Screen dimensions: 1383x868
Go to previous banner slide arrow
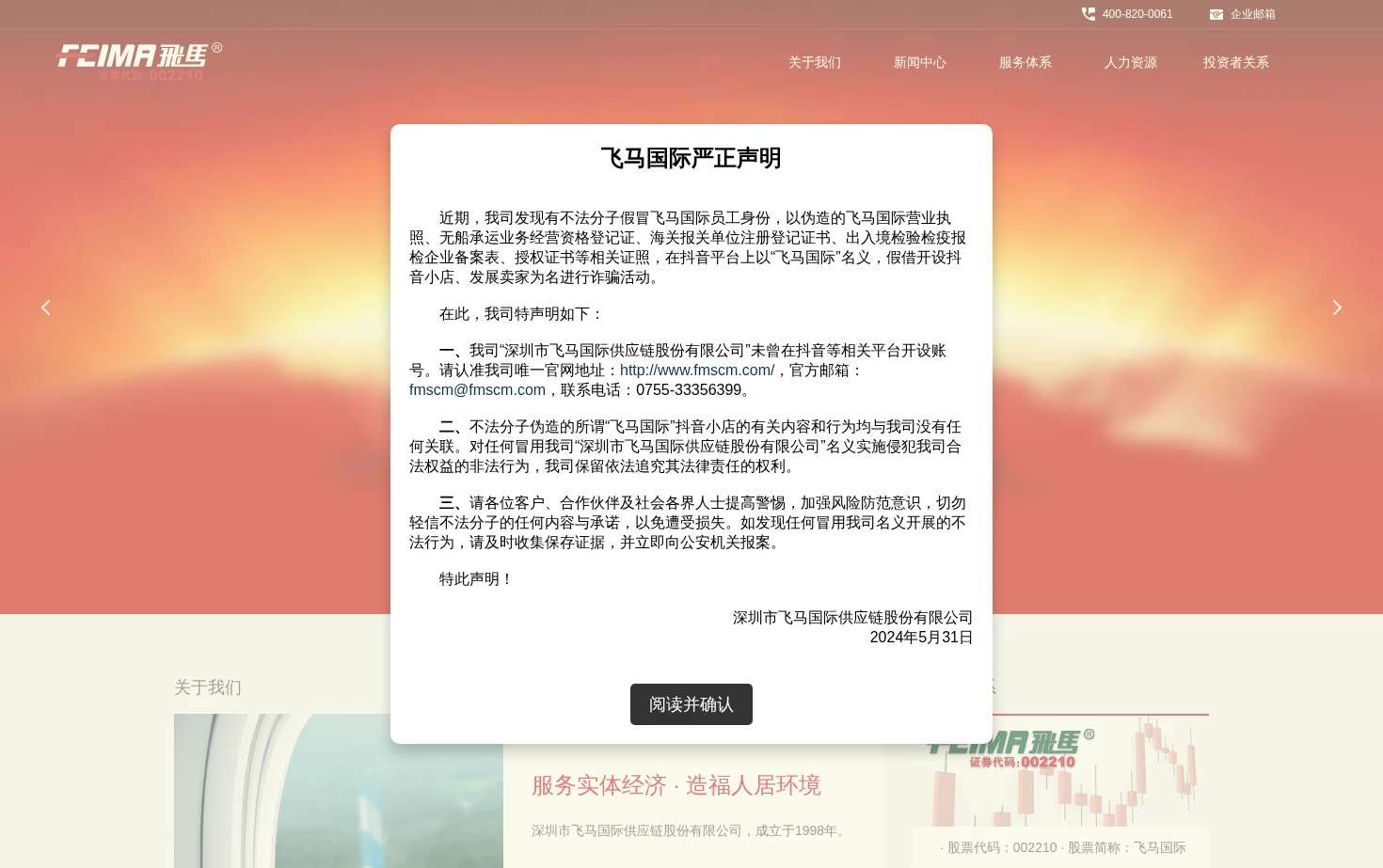(45, 308)
